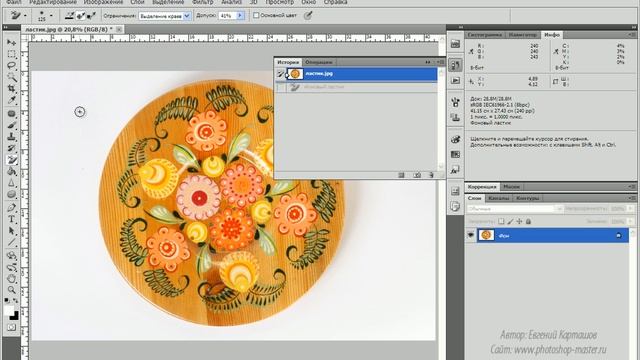Select the Crop tool
The height and width of the screenshot is (360, 640).
click(x=11, y=89)
